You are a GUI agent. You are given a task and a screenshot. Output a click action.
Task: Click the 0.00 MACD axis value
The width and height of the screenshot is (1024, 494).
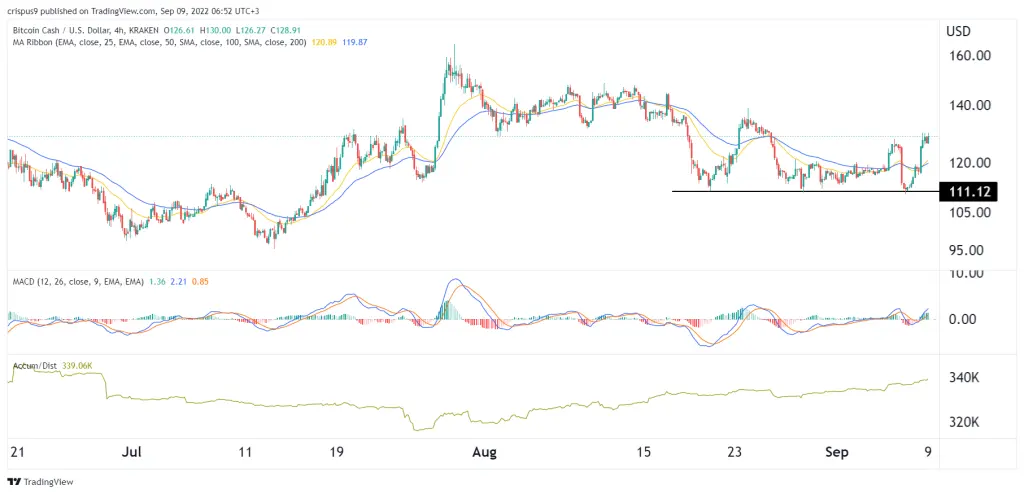pyautogui.click(x=963, y=320)
